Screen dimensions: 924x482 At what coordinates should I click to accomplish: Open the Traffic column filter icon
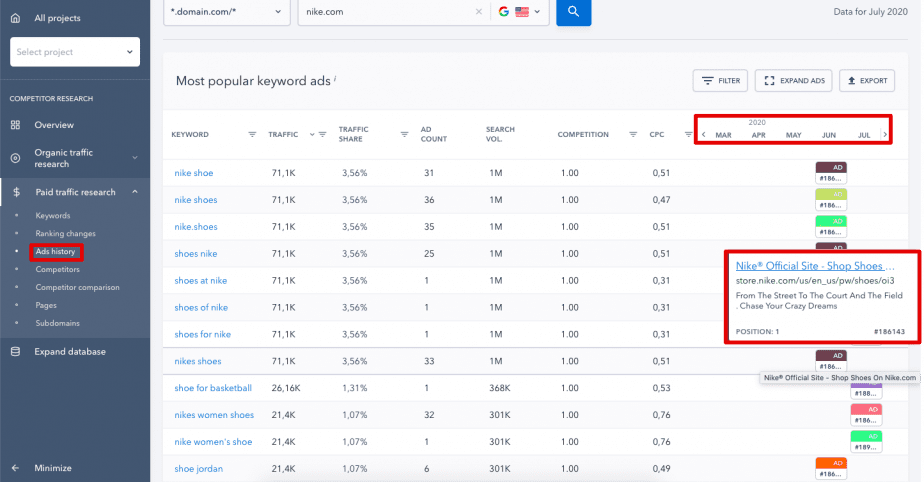322,134
